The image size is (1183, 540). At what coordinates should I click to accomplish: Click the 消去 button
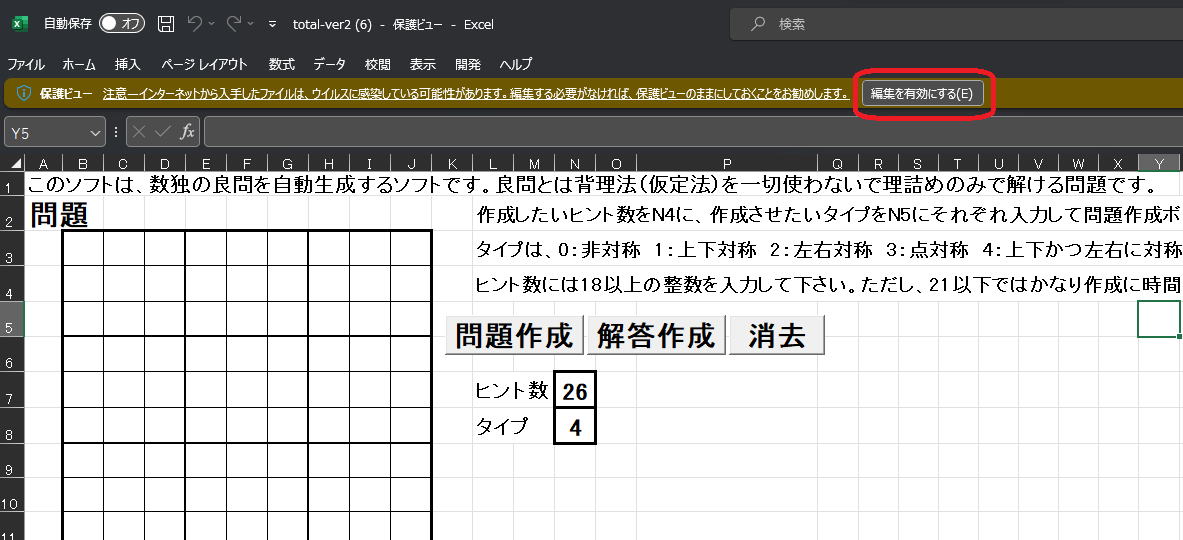776,336
